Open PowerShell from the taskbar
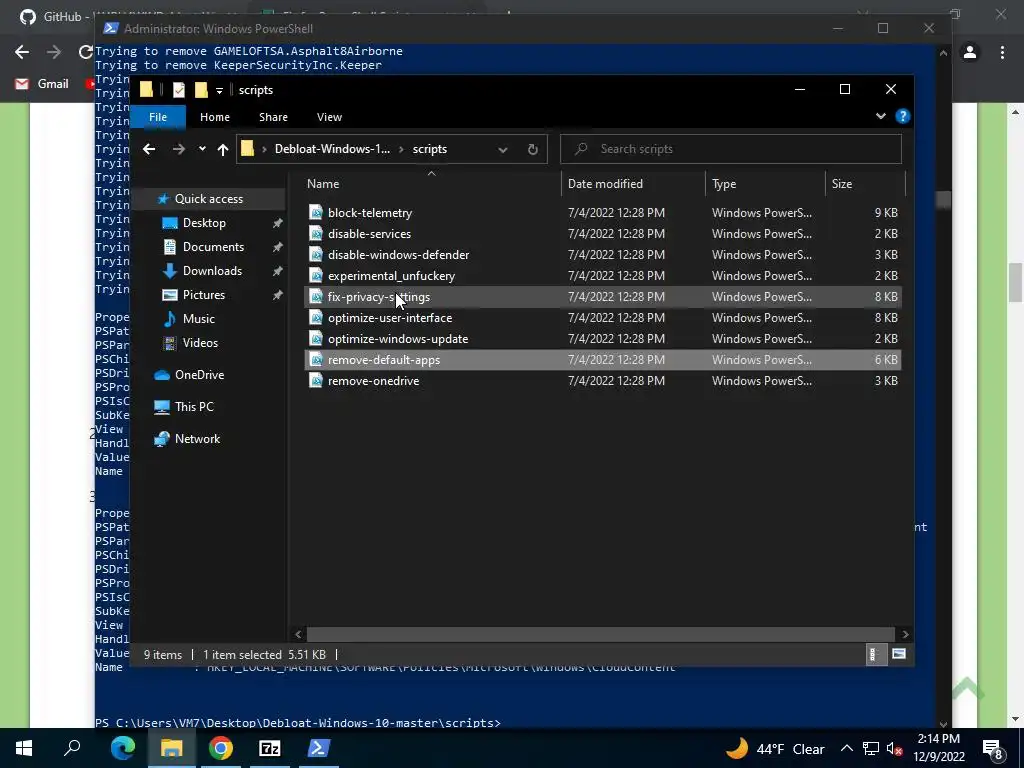 (x=319, y=748)
